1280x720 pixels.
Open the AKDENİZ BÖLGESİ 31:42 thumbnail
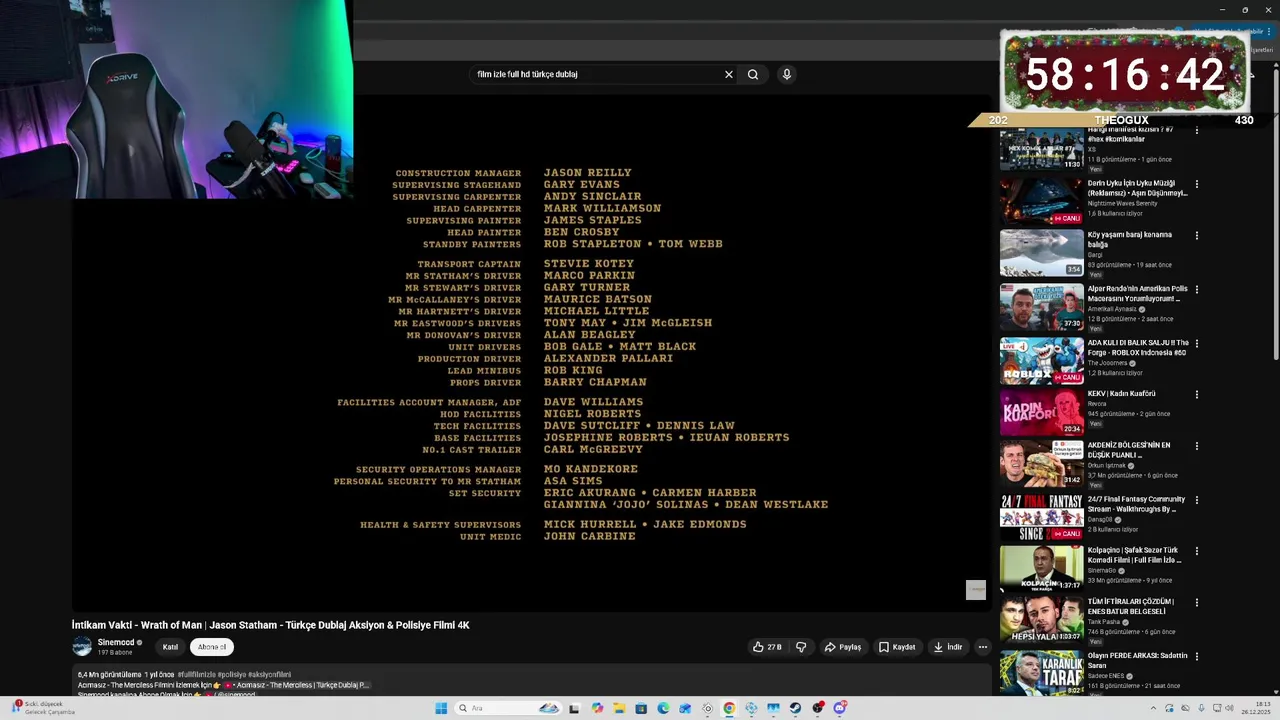point(1041,464)
